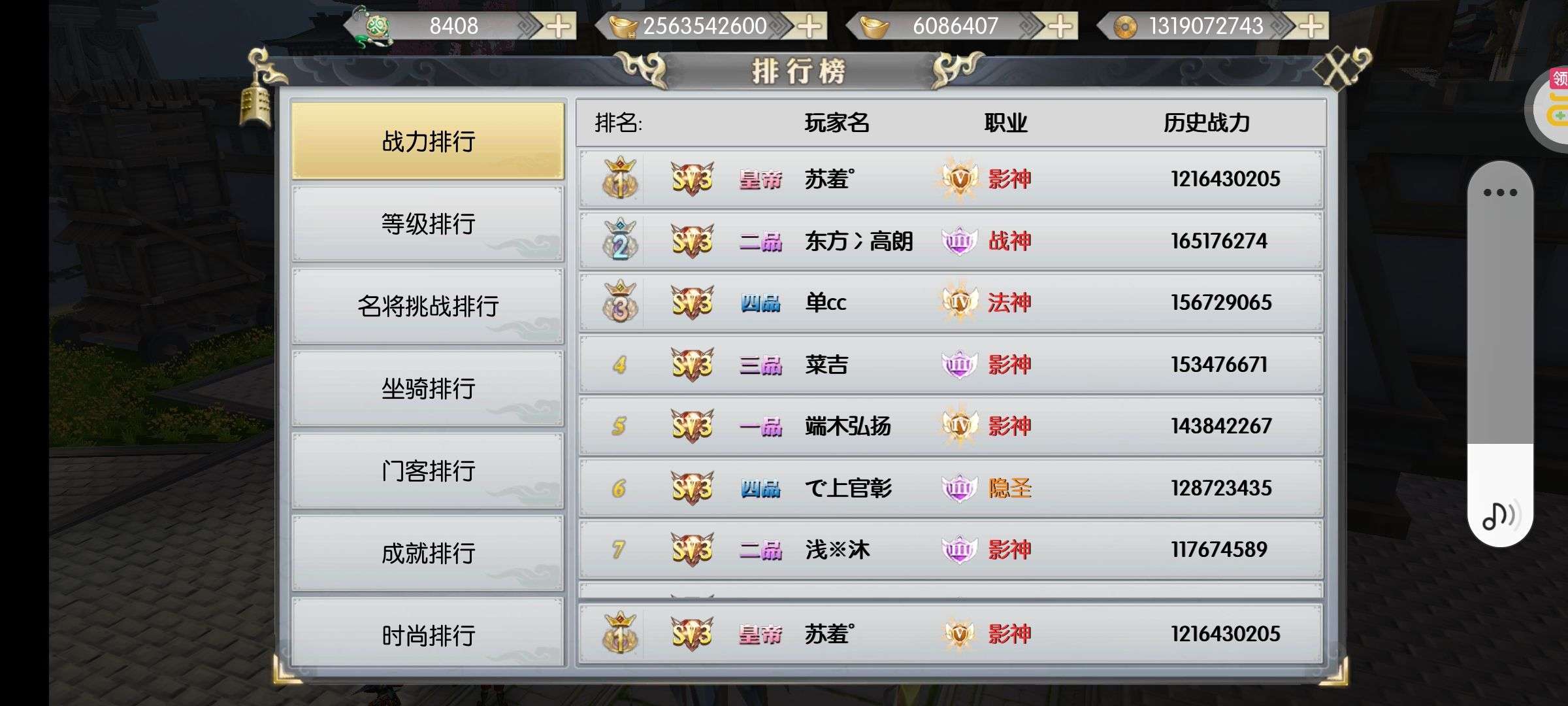
Task: Open the three-dots floating menu
Action: coord(1500,192)
